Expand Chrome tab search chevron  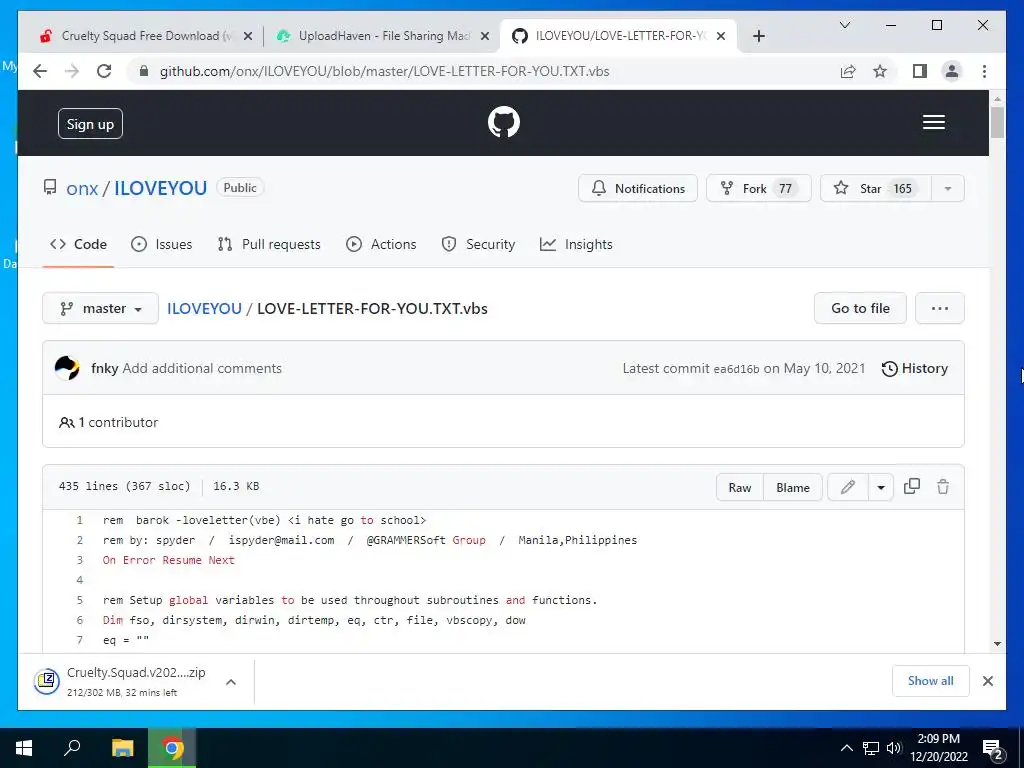pos(844,25)
